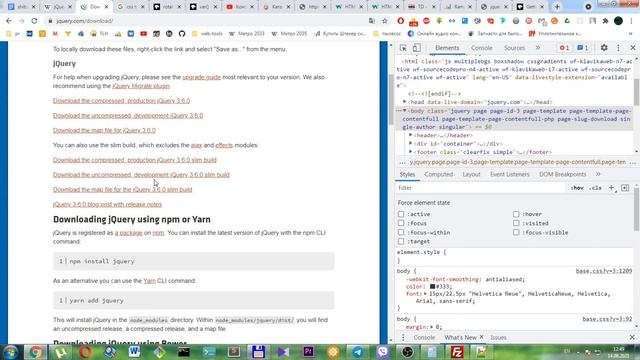
Task: Open the Windows Start menu
Action: [x=11, y=352]
